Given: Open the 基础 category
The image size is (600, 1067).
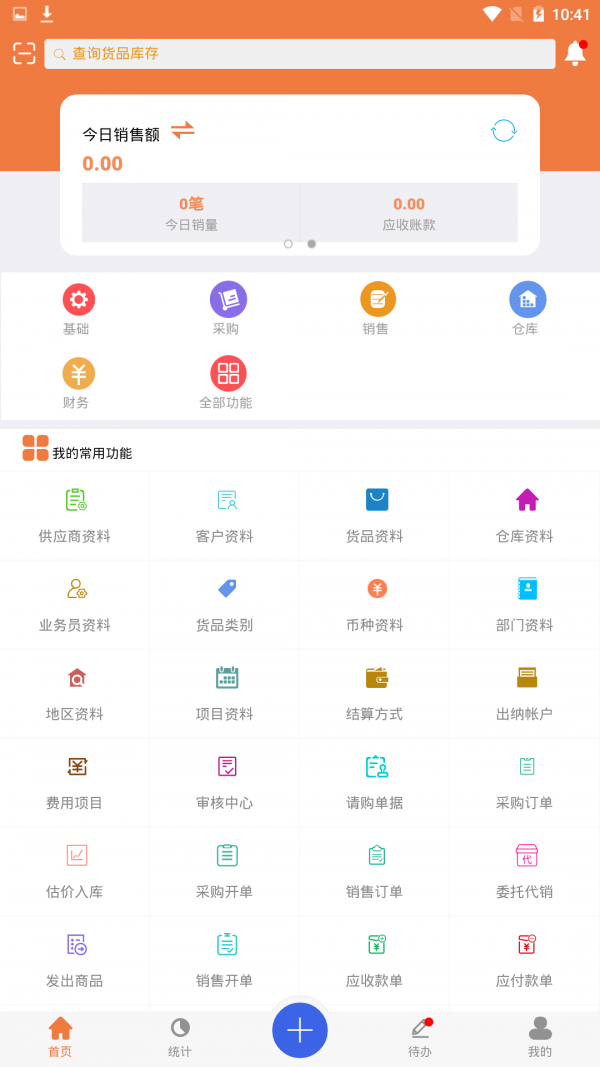Looking at the screenshot, I should point(78,308).
